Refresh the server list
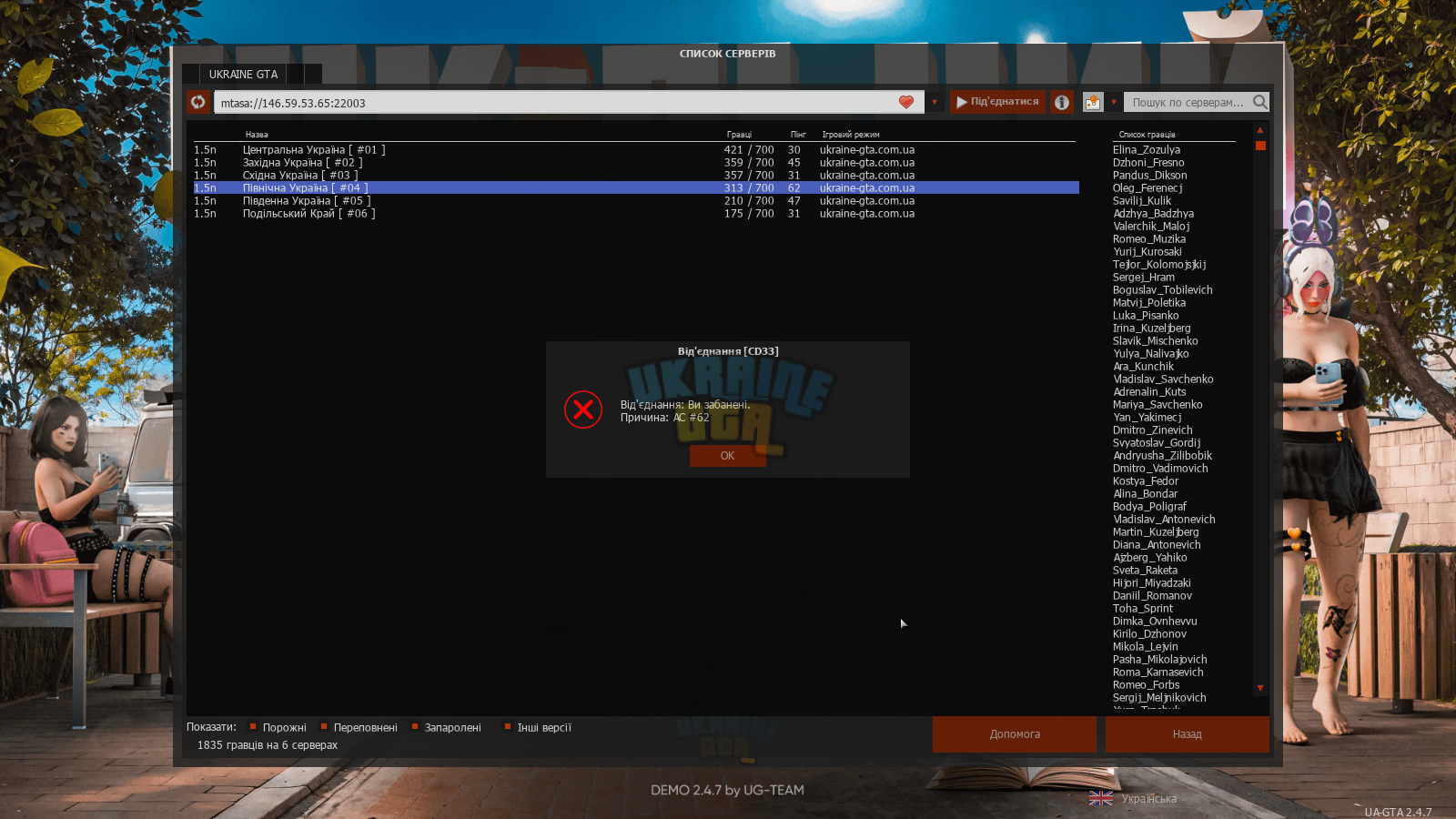The width and height of the screenshot is (1456, 819). point(198,102)
